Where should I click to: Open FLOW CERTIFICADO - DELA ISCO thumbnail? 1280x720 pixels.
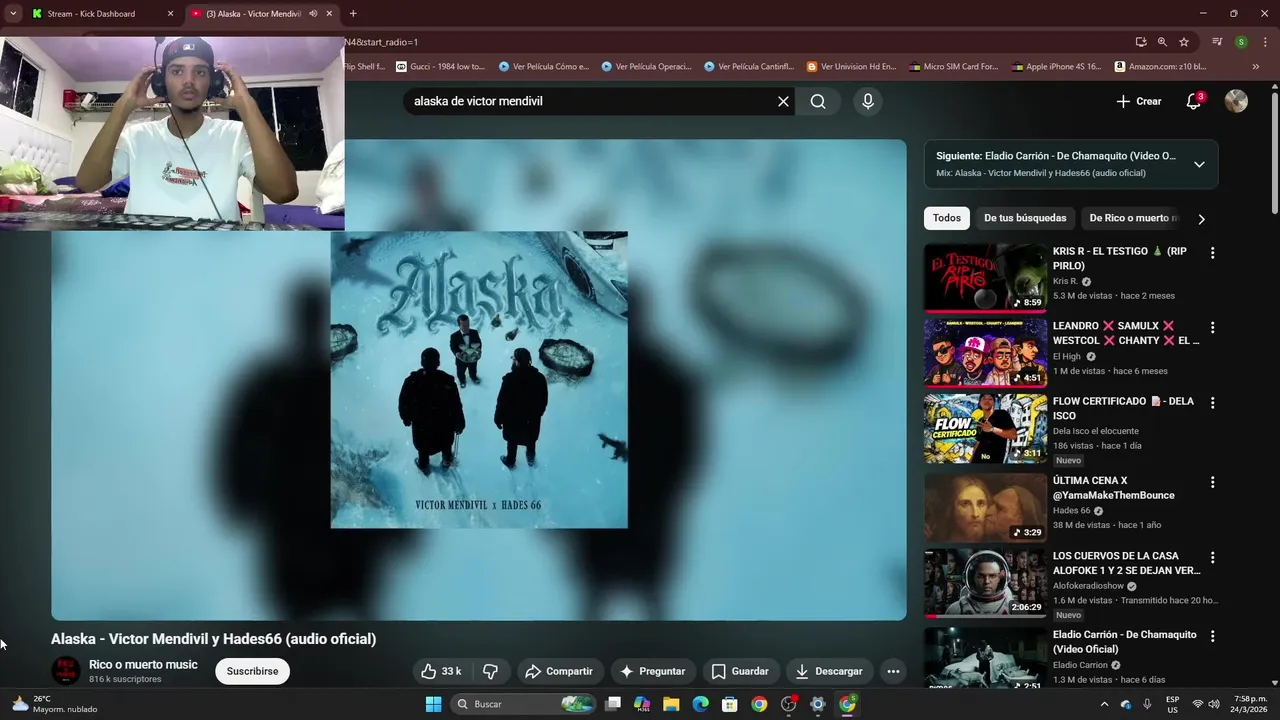[x=985, y=428]
